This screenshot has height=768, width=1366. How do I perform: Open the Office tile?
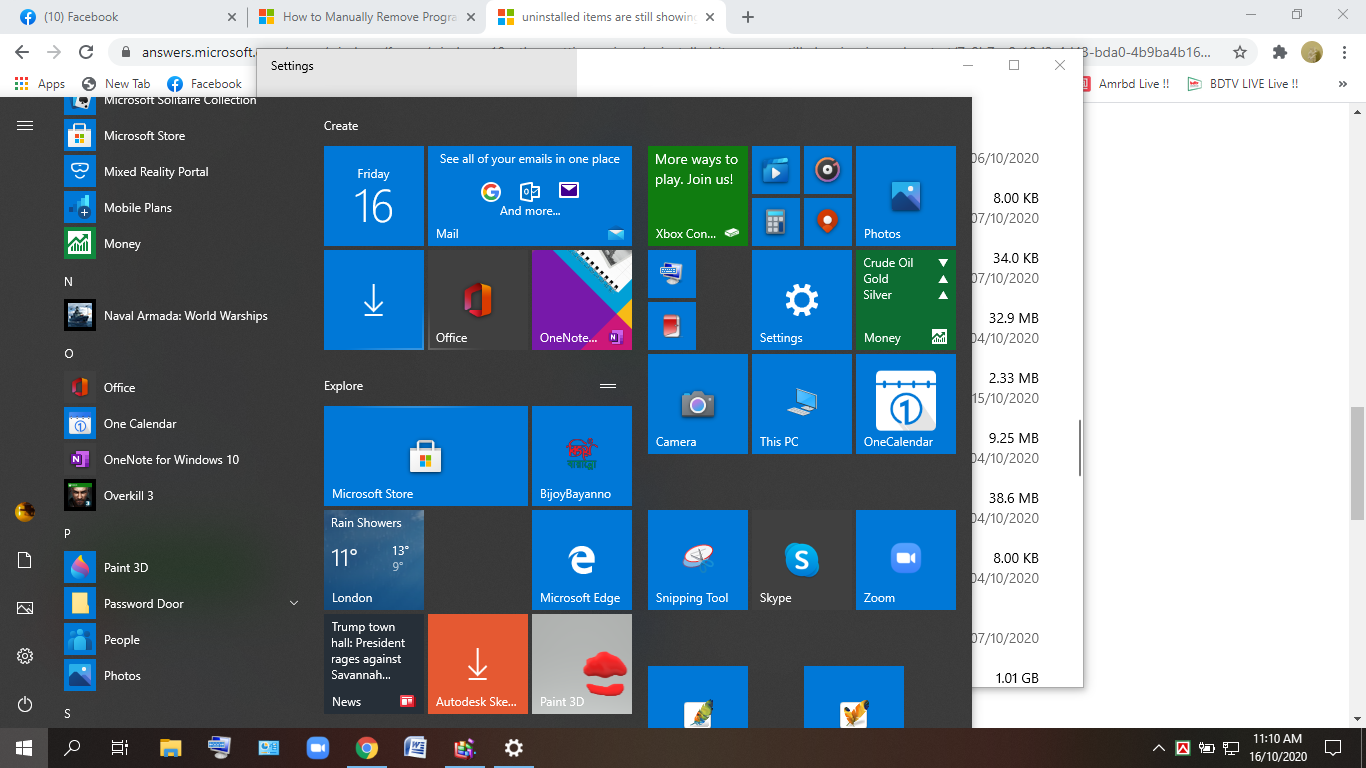(477, 300)
